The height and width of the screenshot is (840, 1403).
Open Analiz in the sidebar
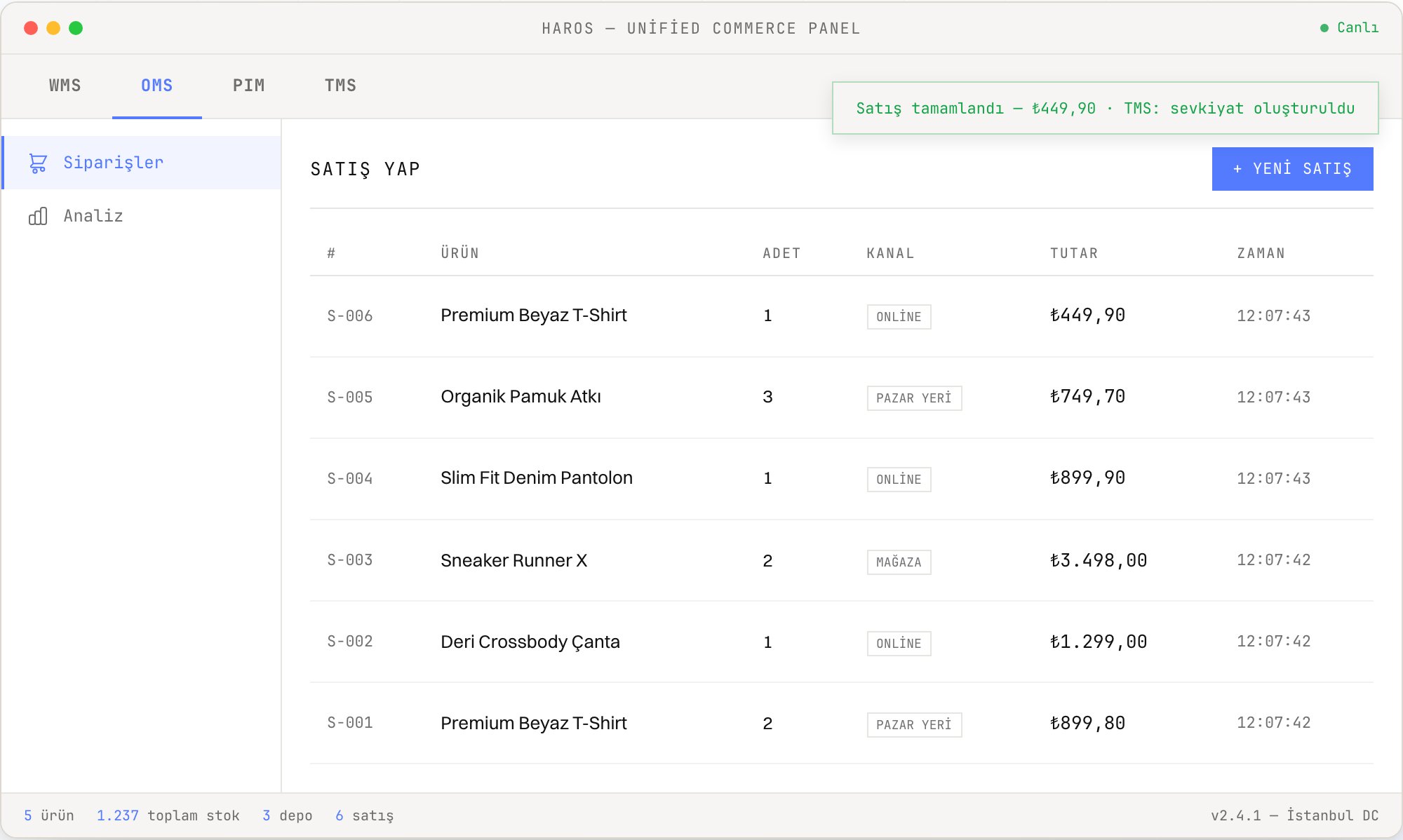point(142,216)
